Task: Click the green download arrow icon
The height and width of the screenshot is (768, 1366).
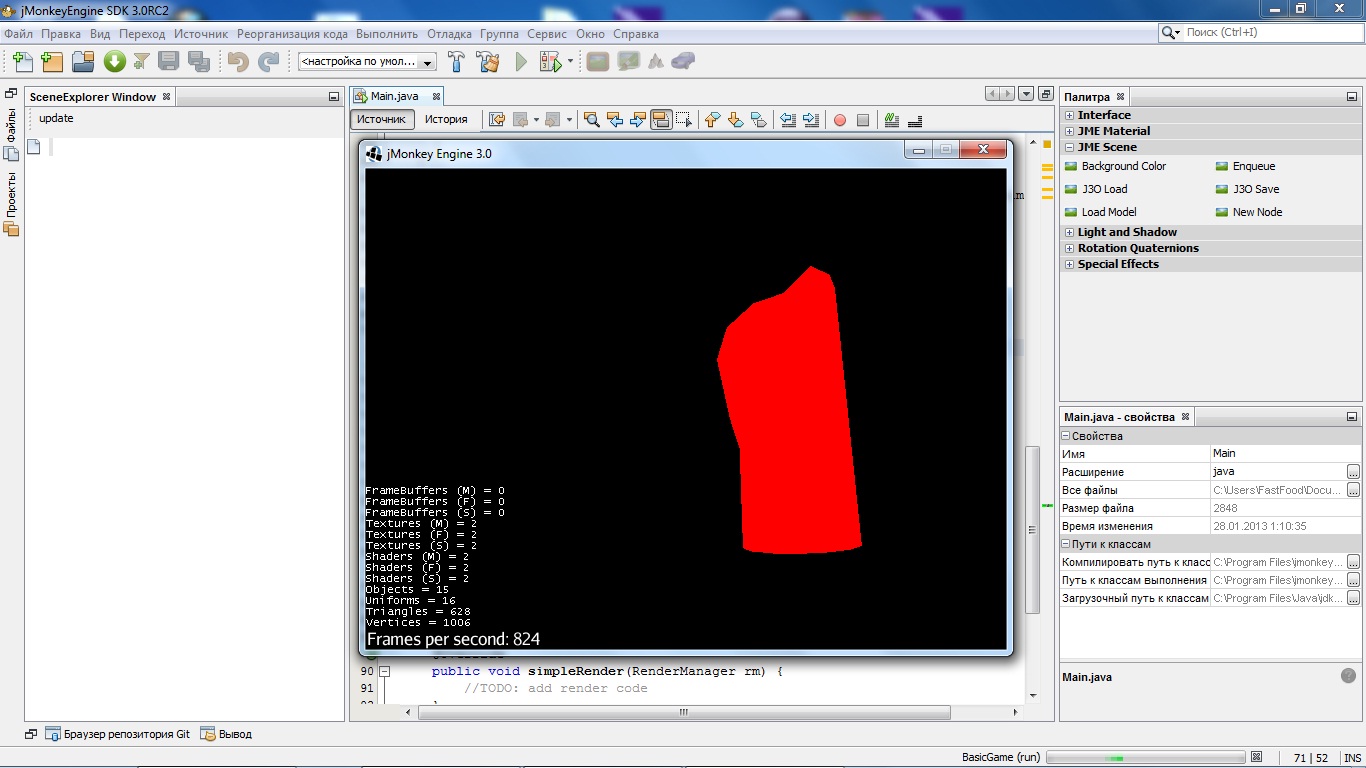Action: click(114, 61)
